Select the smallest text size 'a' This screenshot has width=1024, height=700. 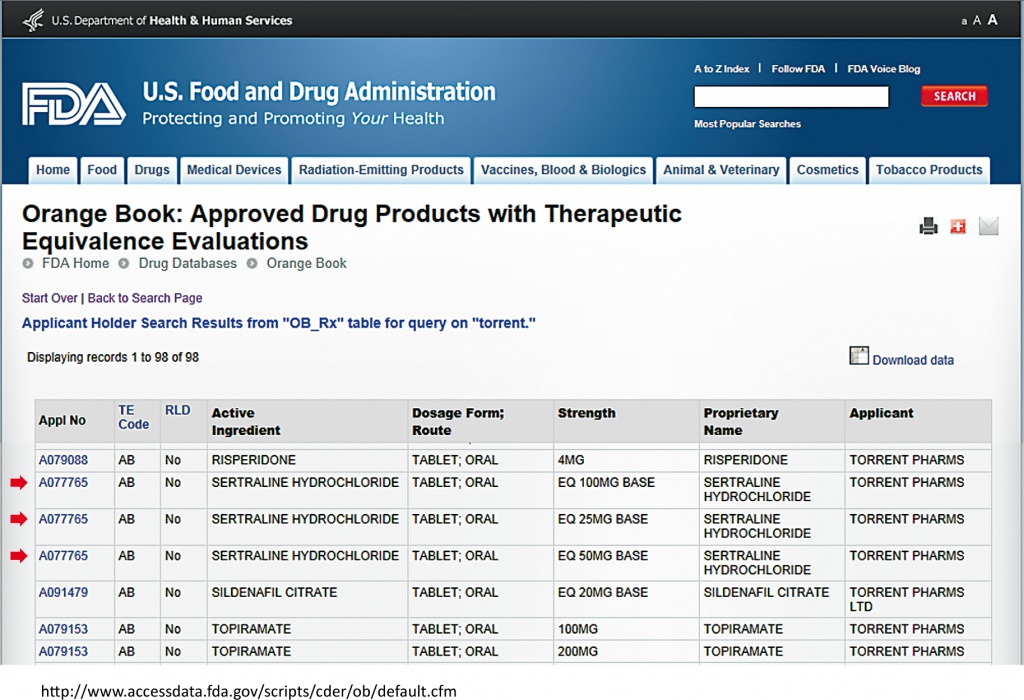coord(964,22)
